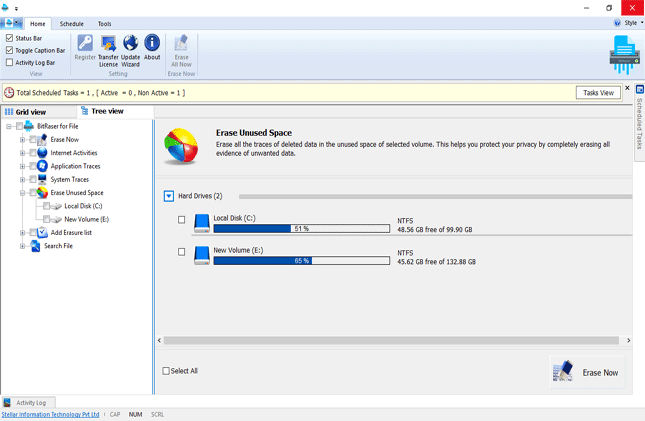Click the Tasks View button

tap(598, 93)
